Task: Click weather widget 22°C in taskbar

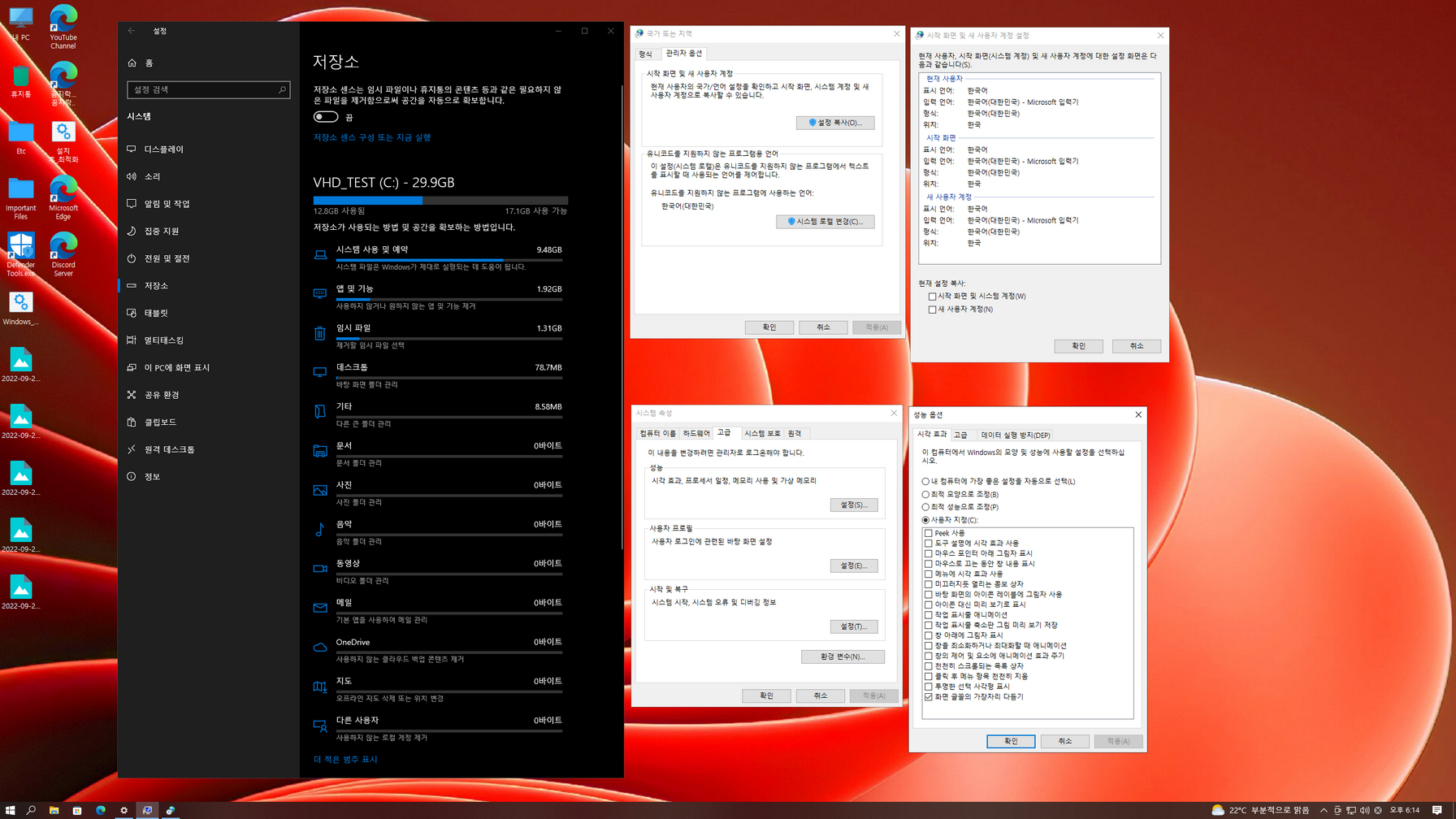Action: pos(1260,810)
